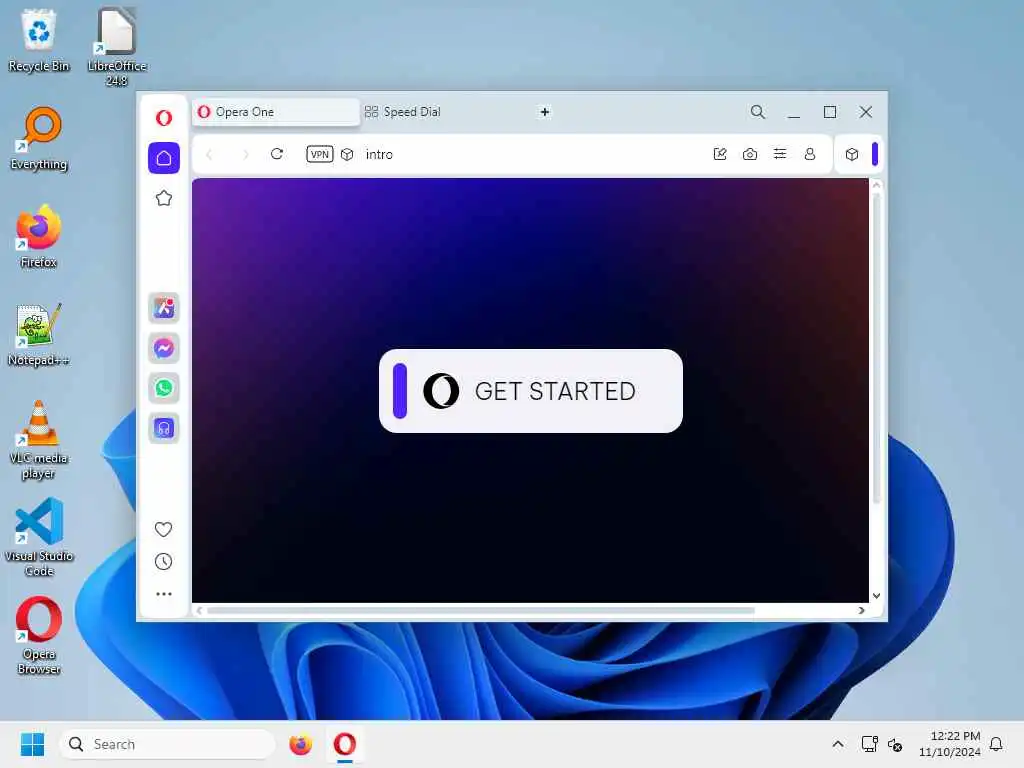Click the purple bar at toolbar end

pyautogui.click(x=875, y=154)
